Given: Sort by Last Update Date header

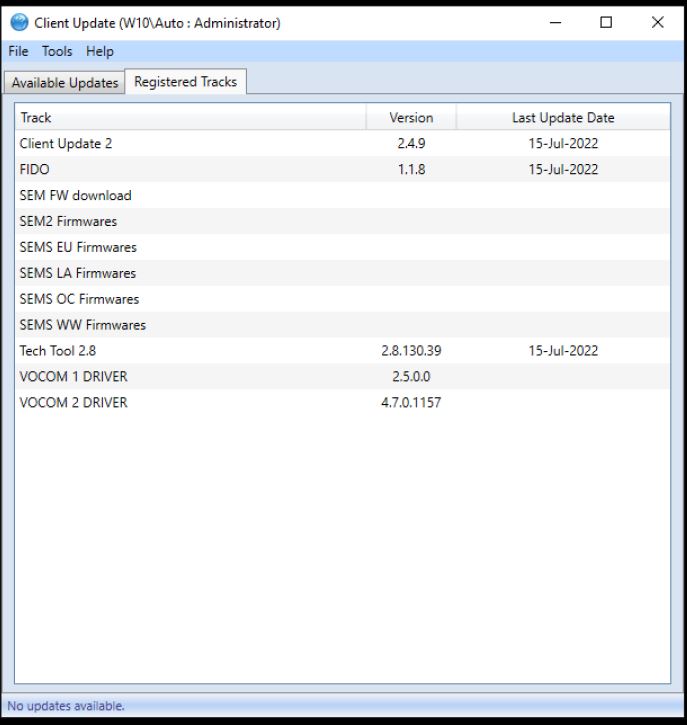Looking at the screenshot, I should tap(563, 117).
